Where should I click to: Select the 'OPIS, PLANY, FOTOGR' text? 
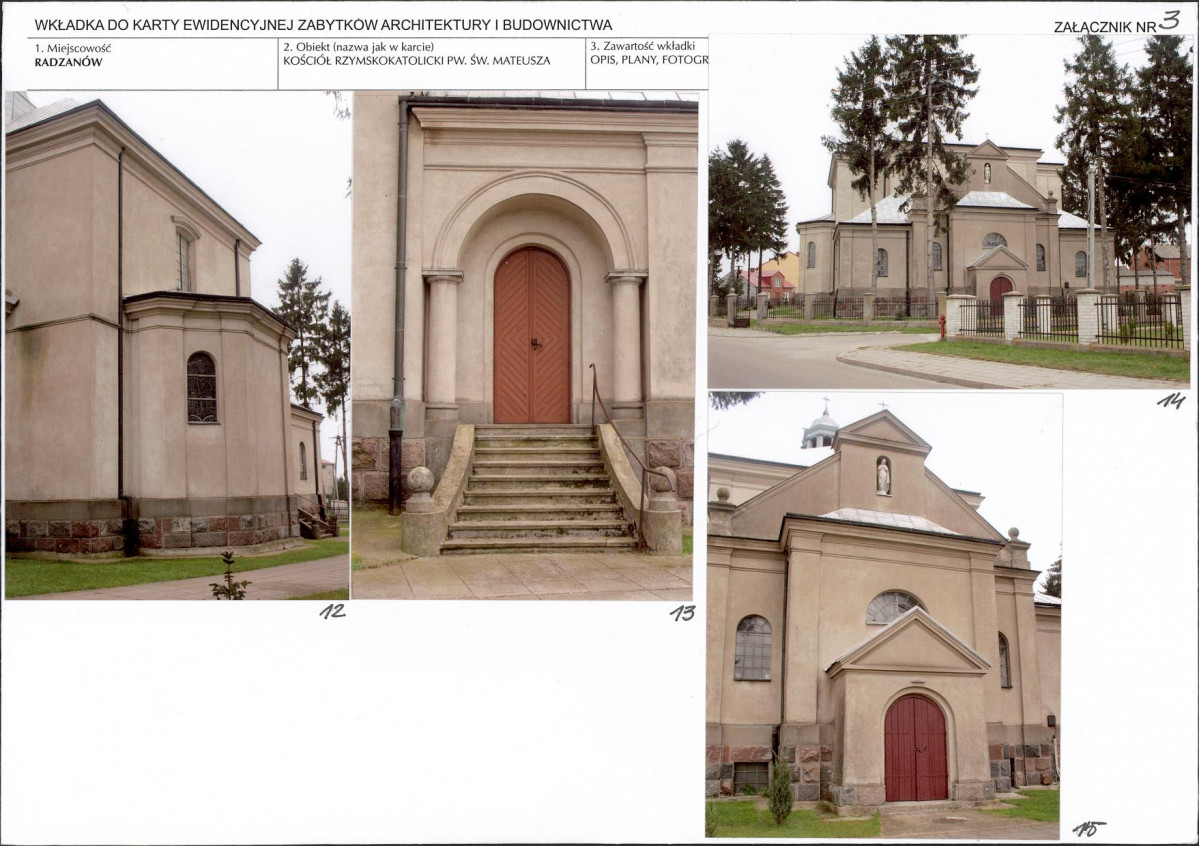coord(648,61)
